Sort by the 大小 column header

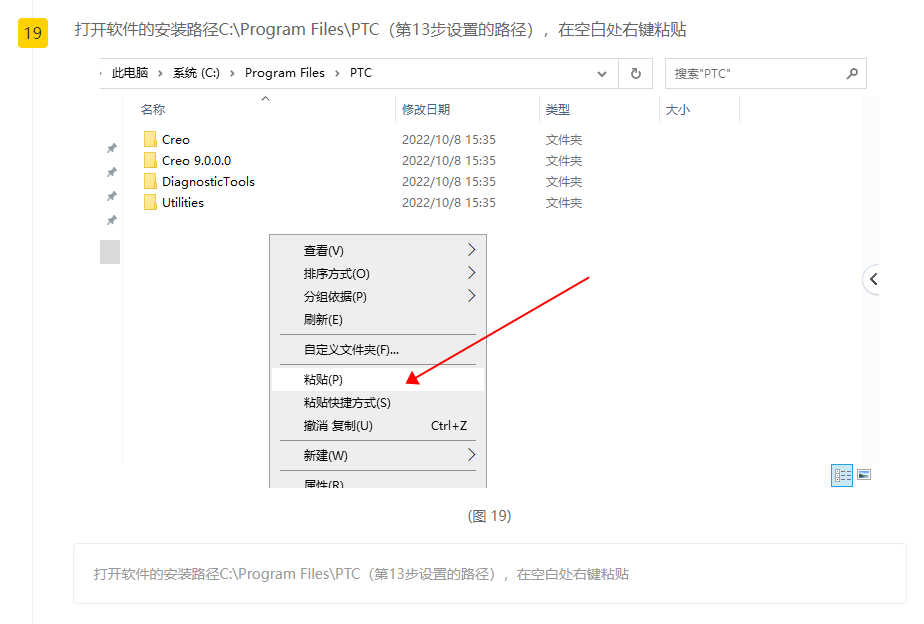(678, 110)
